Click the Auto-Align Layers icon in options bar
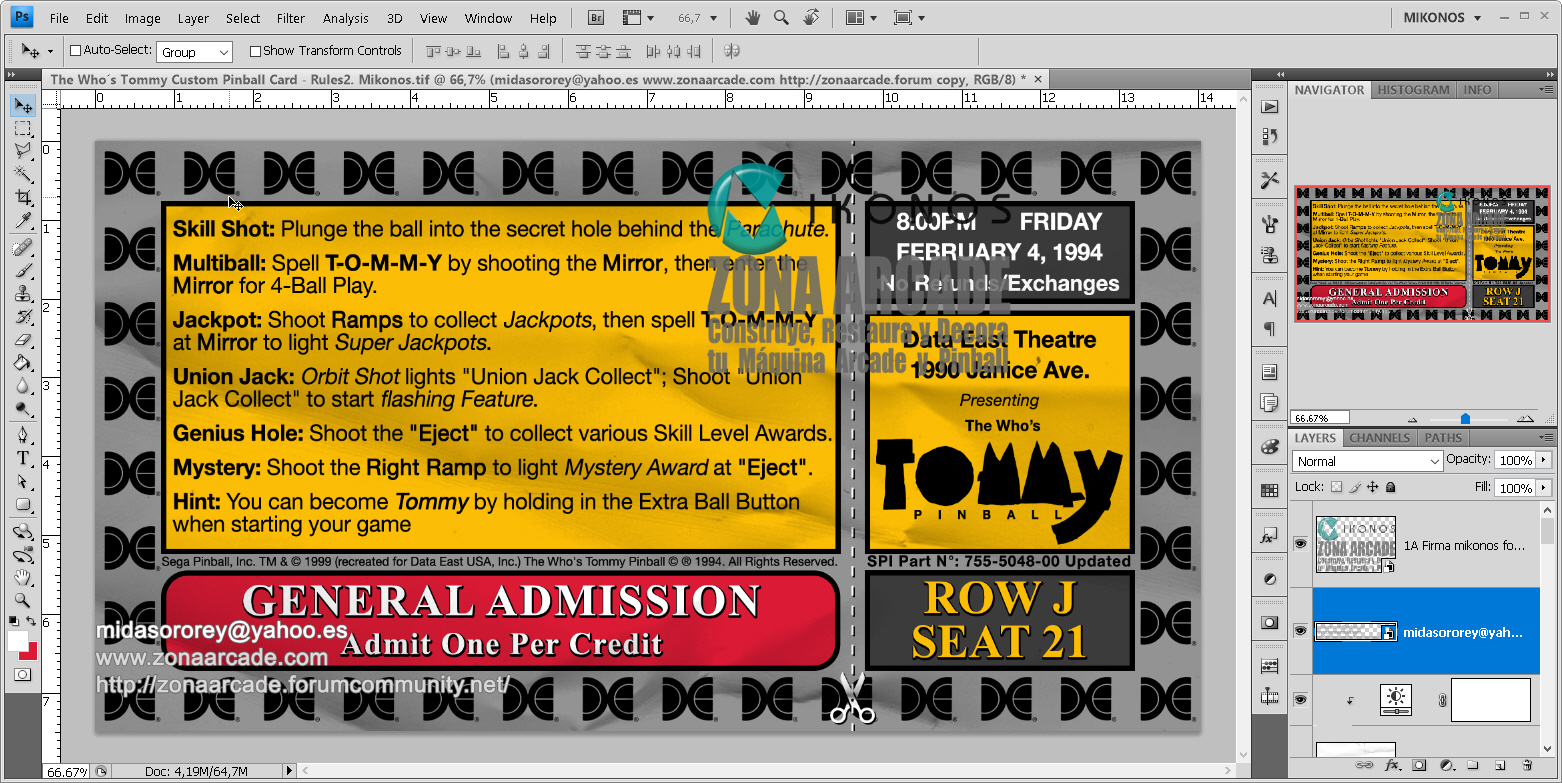Viewport: 1562px width, 783px height. (x=732, y=51)
